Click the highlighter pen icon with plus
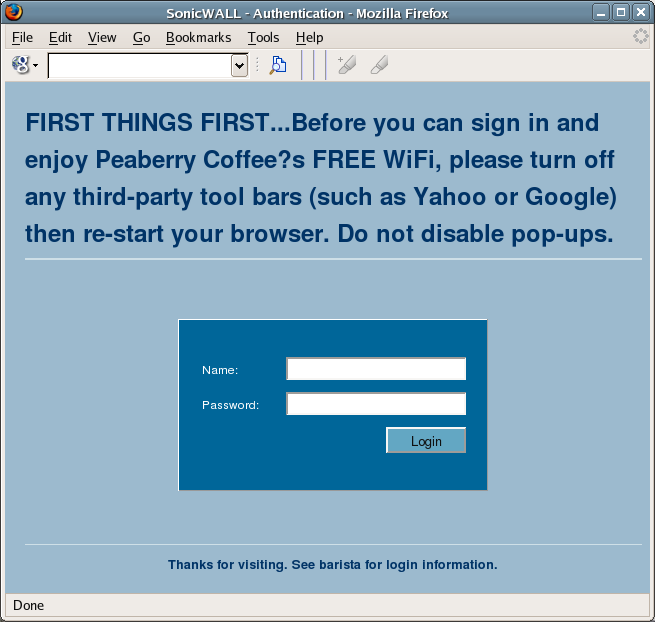This screenshot has width=655, height=622. (347, 65)
